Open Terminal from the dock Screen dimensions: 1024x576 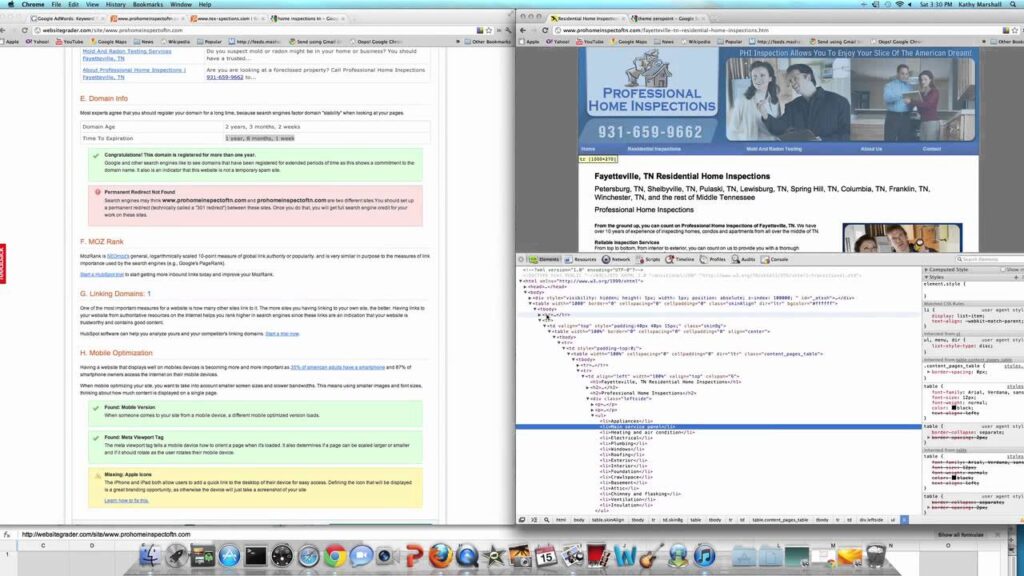255,556
